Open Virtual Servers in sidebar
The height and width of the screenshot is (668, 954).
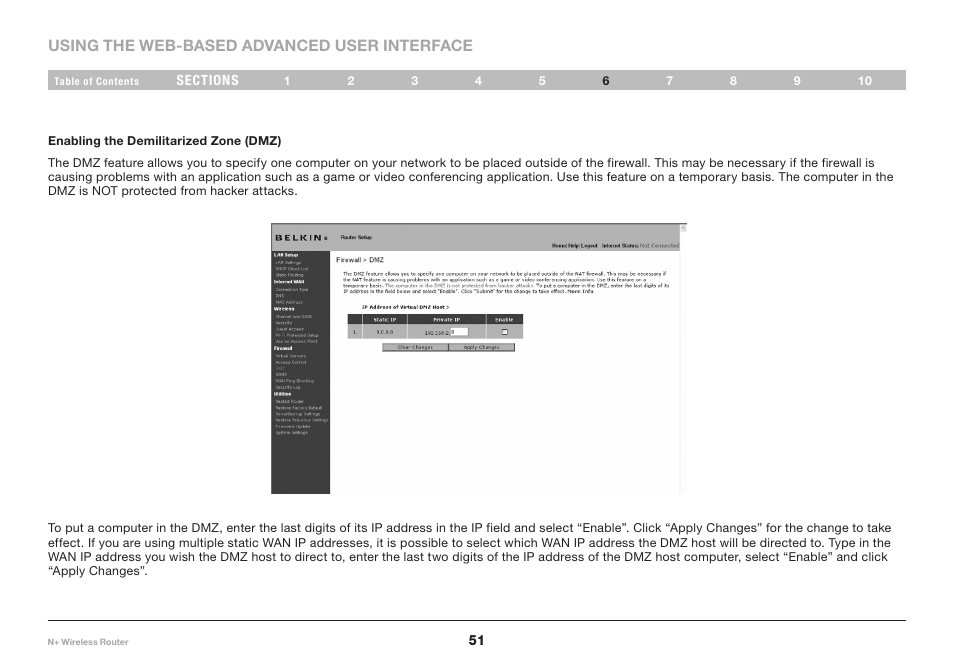click(x=290, y=356)
